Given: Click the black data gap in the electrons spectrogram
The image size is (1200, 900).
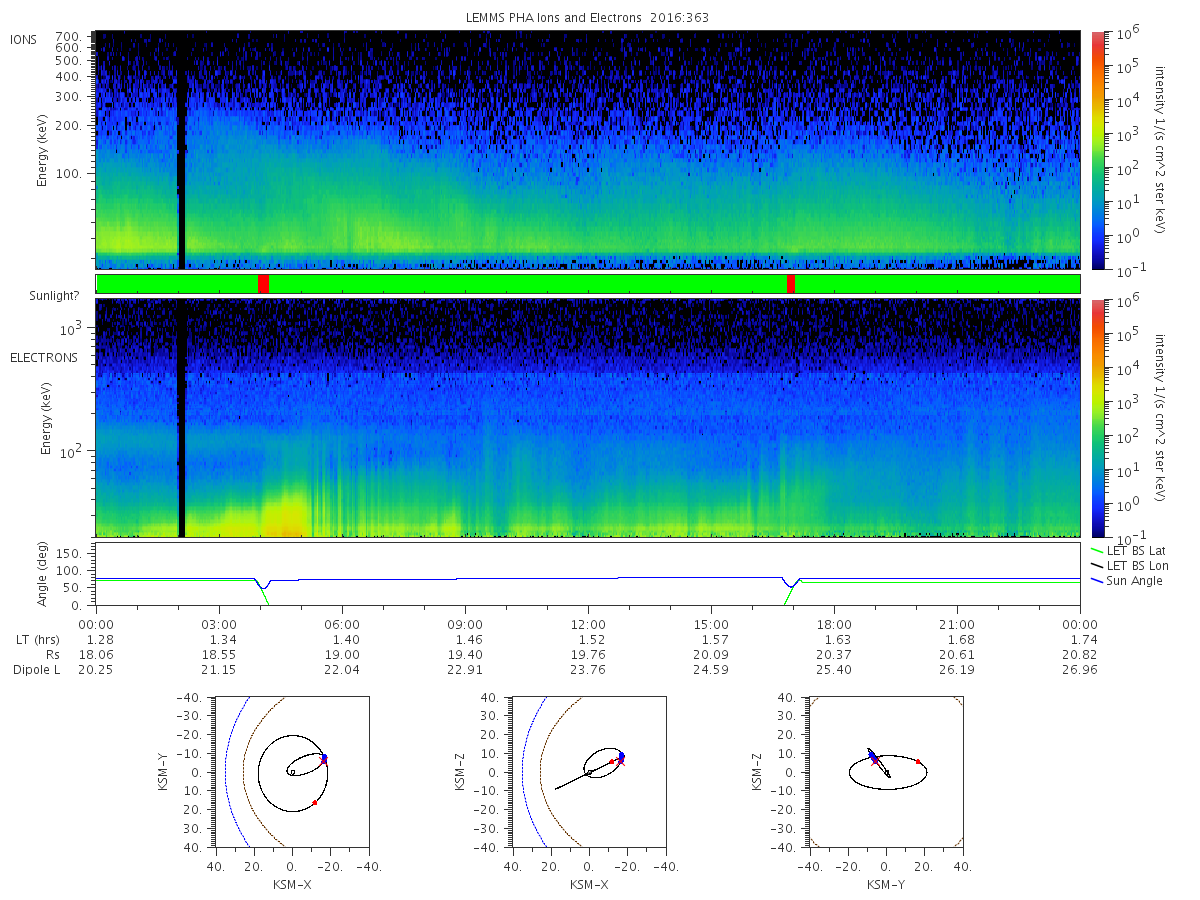Looking at the screenshot, I should (182, 417).
